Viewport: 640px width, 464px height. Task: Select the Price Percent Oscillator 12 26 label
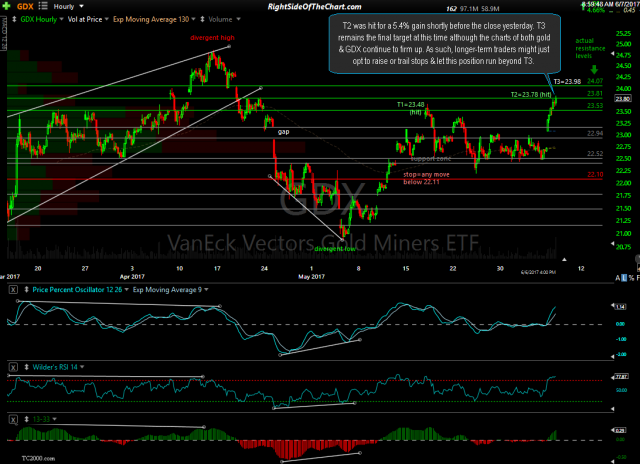pos(77,290)
